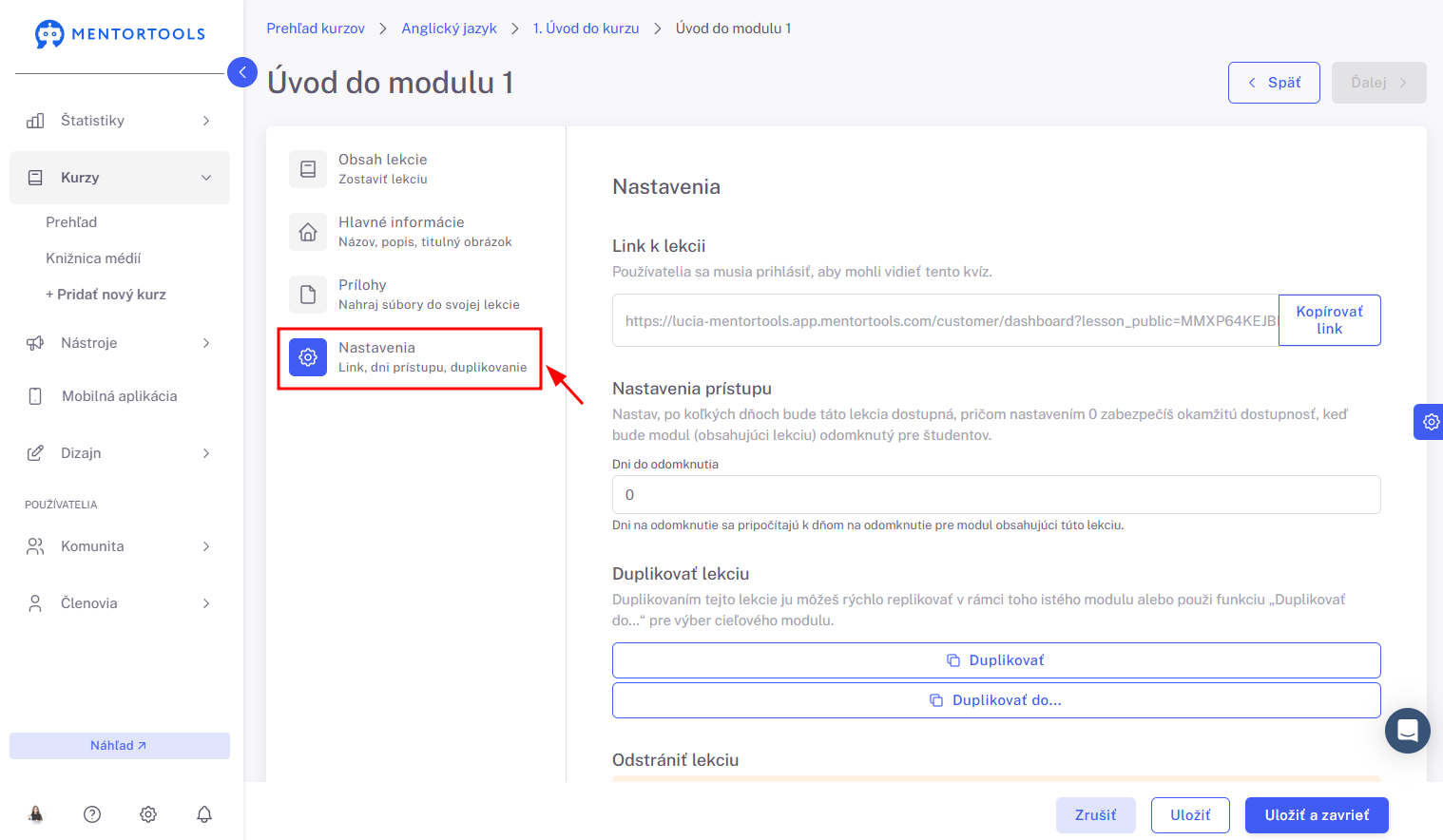Switch to the Hlavné informácie section
1443x840 pixels.
pyautogui.click(x=410, y=232)
